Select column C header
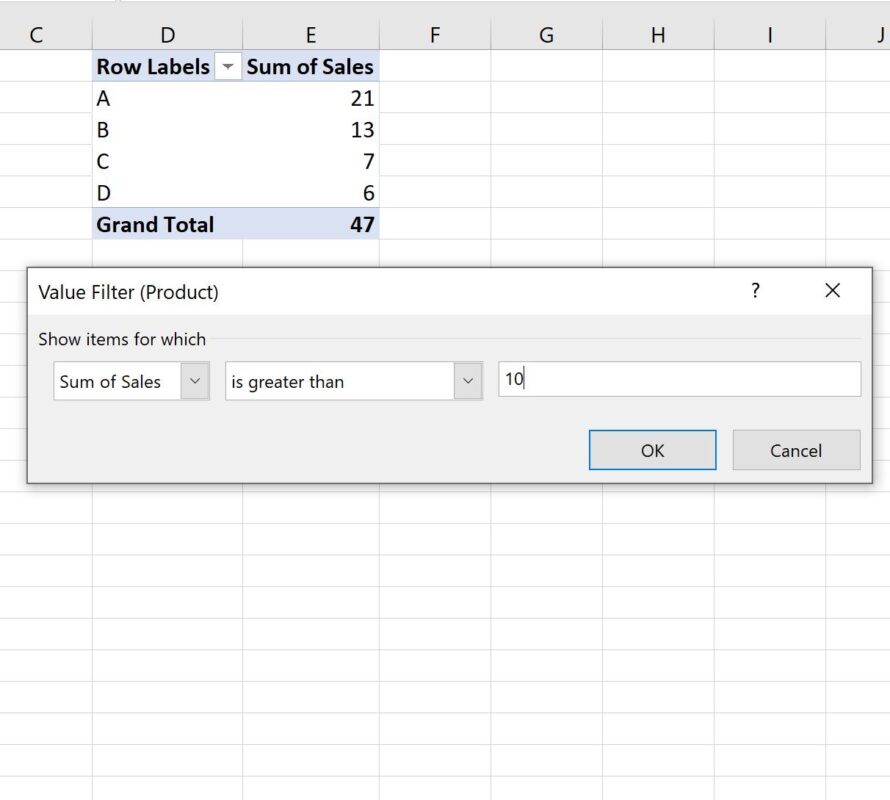 point(36,35)
